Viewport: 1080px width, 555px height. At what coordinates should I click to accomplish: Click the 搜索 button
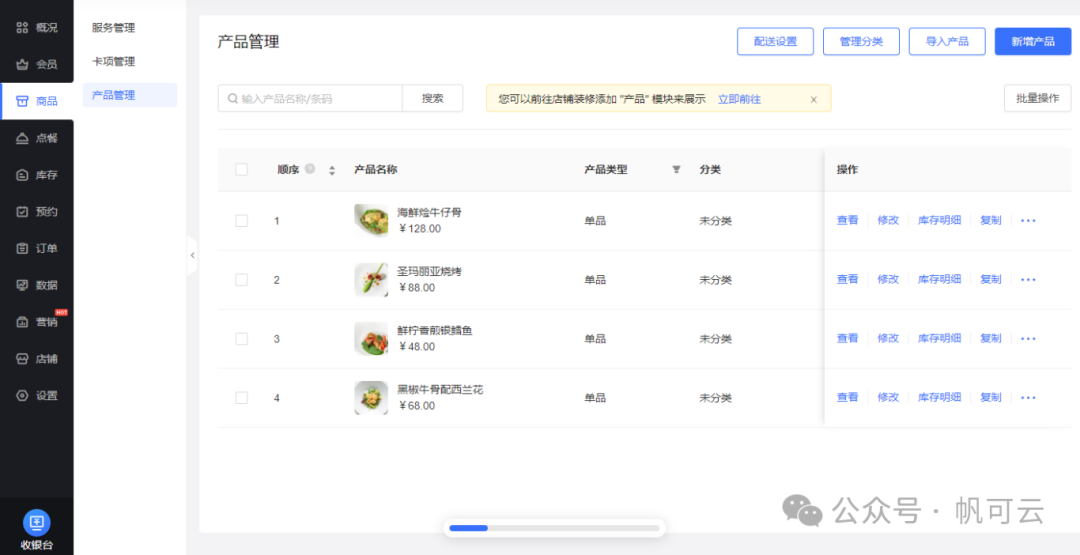(x=433, y=98)
